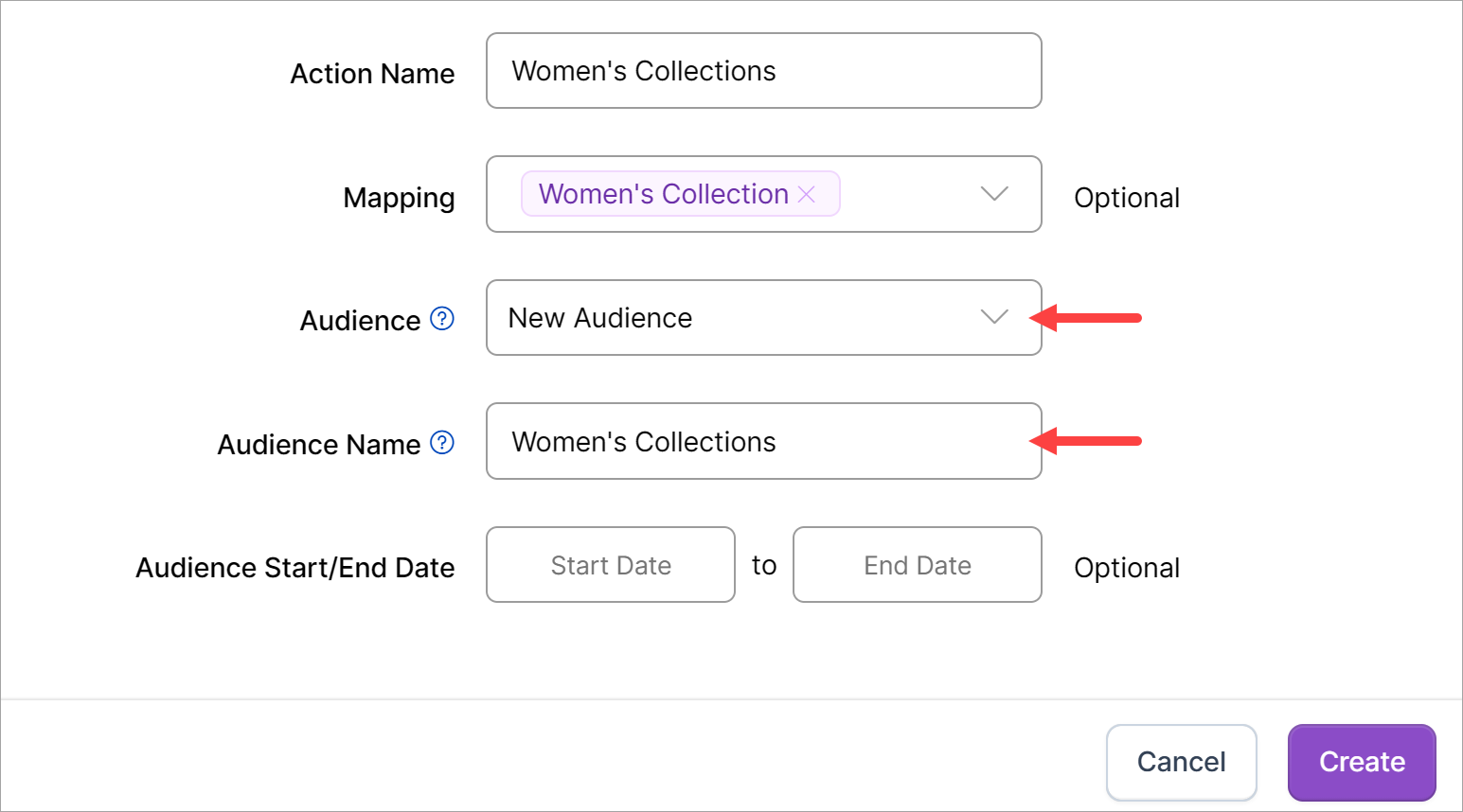Screen dimensions: 1463x812
Task: Select the Women's Collection chip in Mapping
Action: click(663, 194)
